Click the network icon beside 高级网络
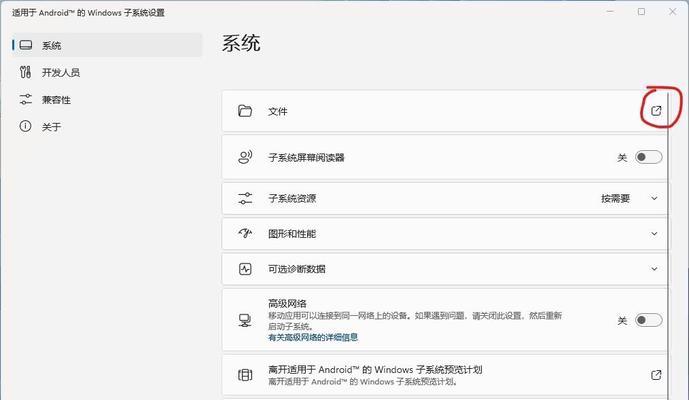Screen dimensions: 689x400 tap(245, 320)
